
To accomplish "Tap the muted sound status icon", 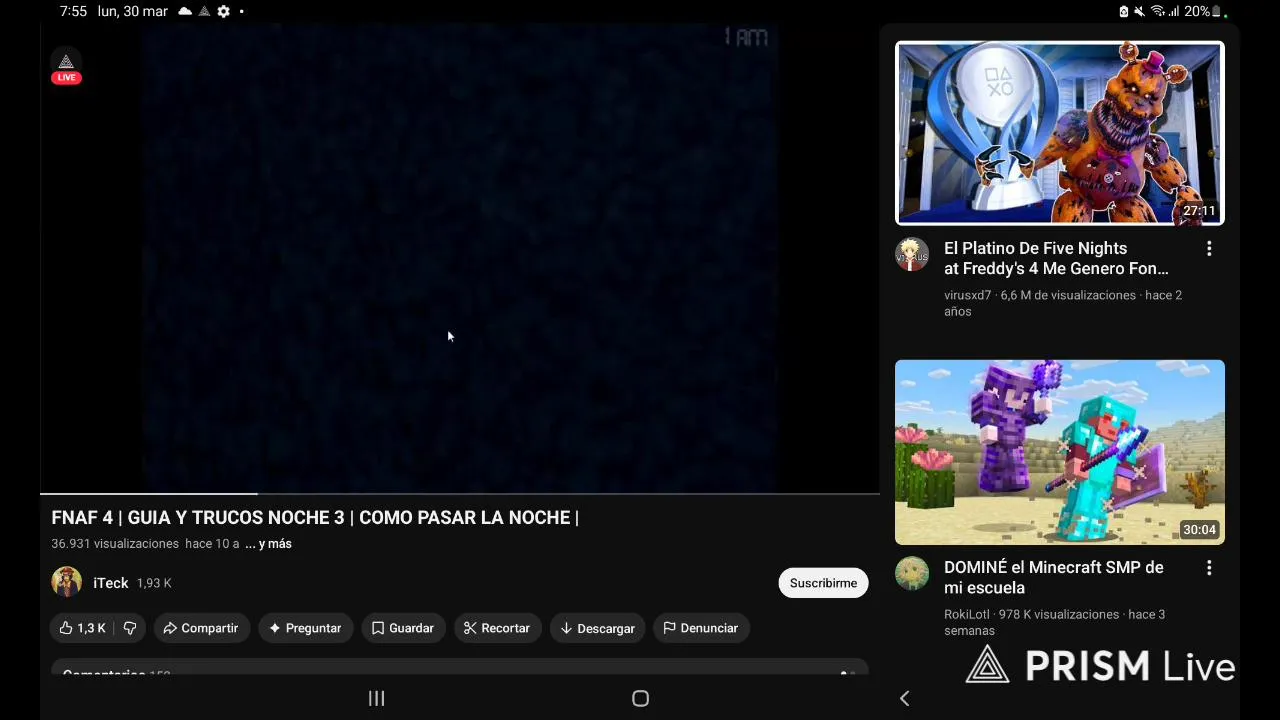I will (x=1139, y=11).
